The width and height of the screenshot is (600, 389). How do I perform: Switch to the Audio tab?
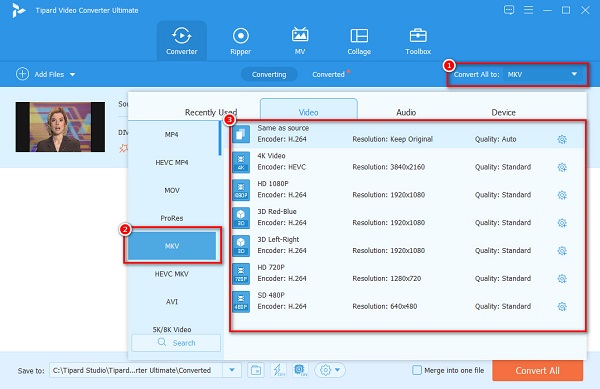coord(406,112)
